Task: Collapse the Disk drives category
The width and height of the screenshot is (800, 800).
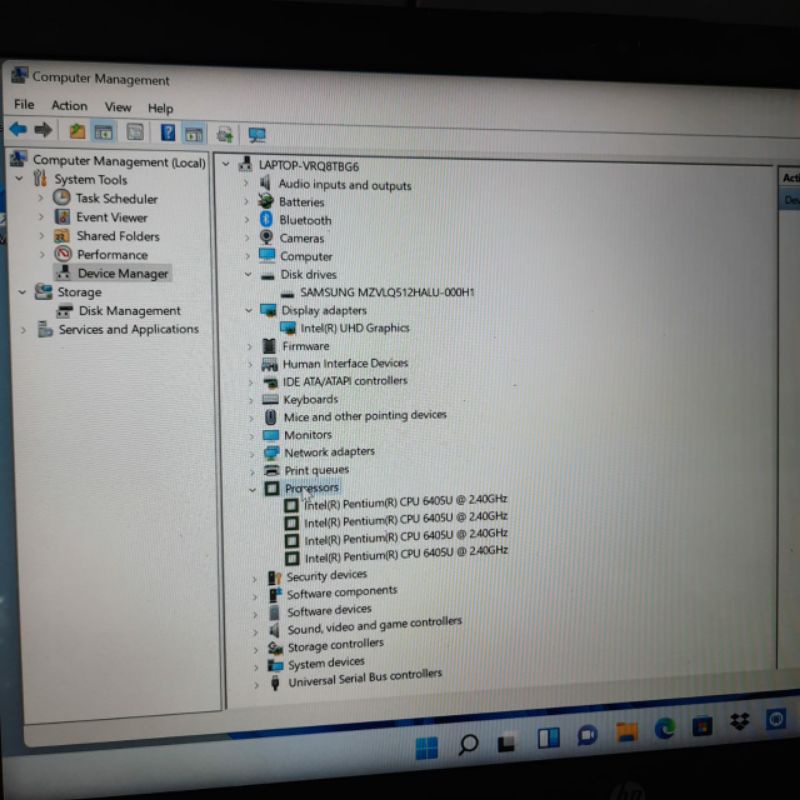Action: [x=248, y=274]
